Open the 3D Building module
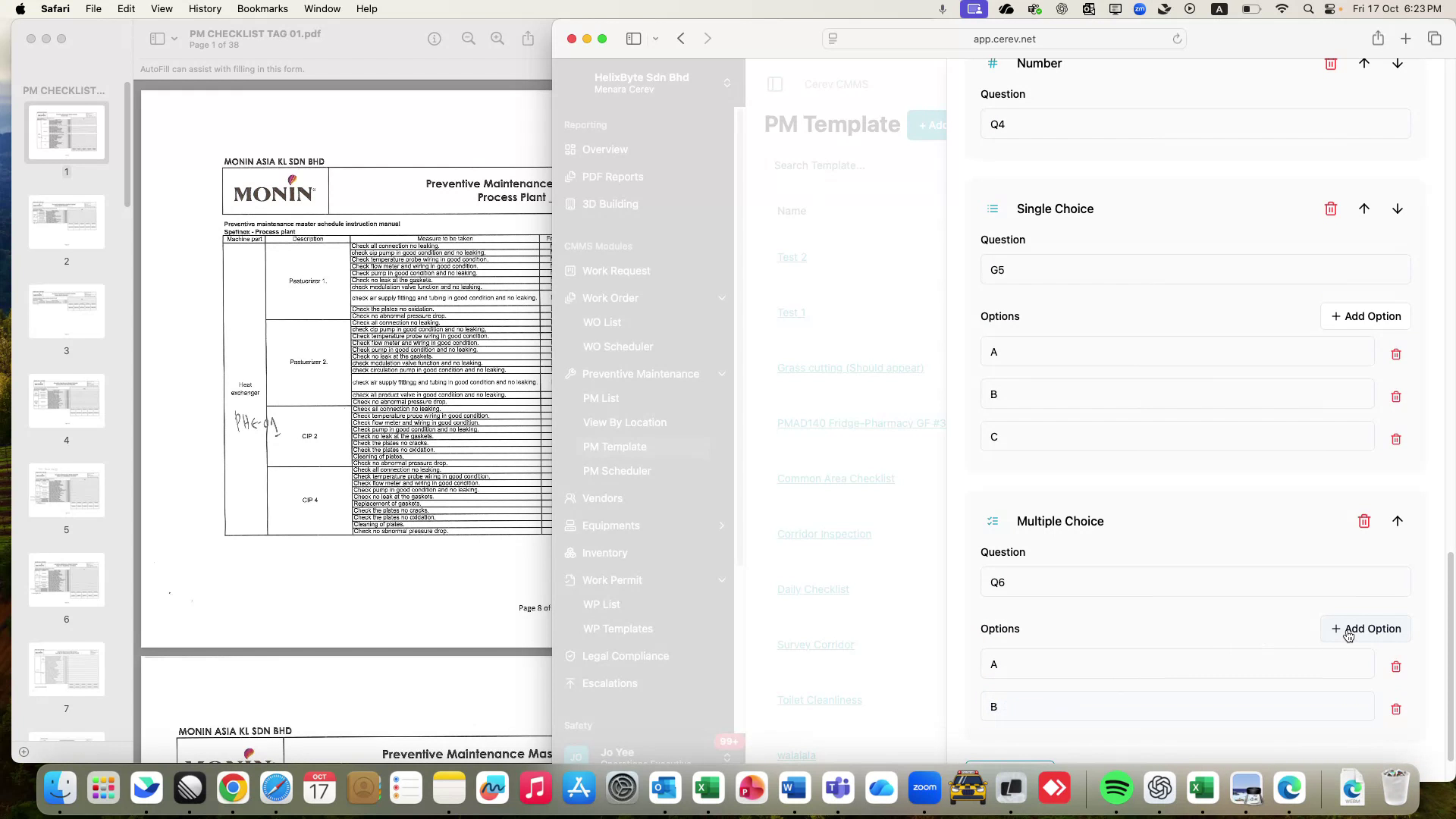The image size is (1456, 819). 609,204
